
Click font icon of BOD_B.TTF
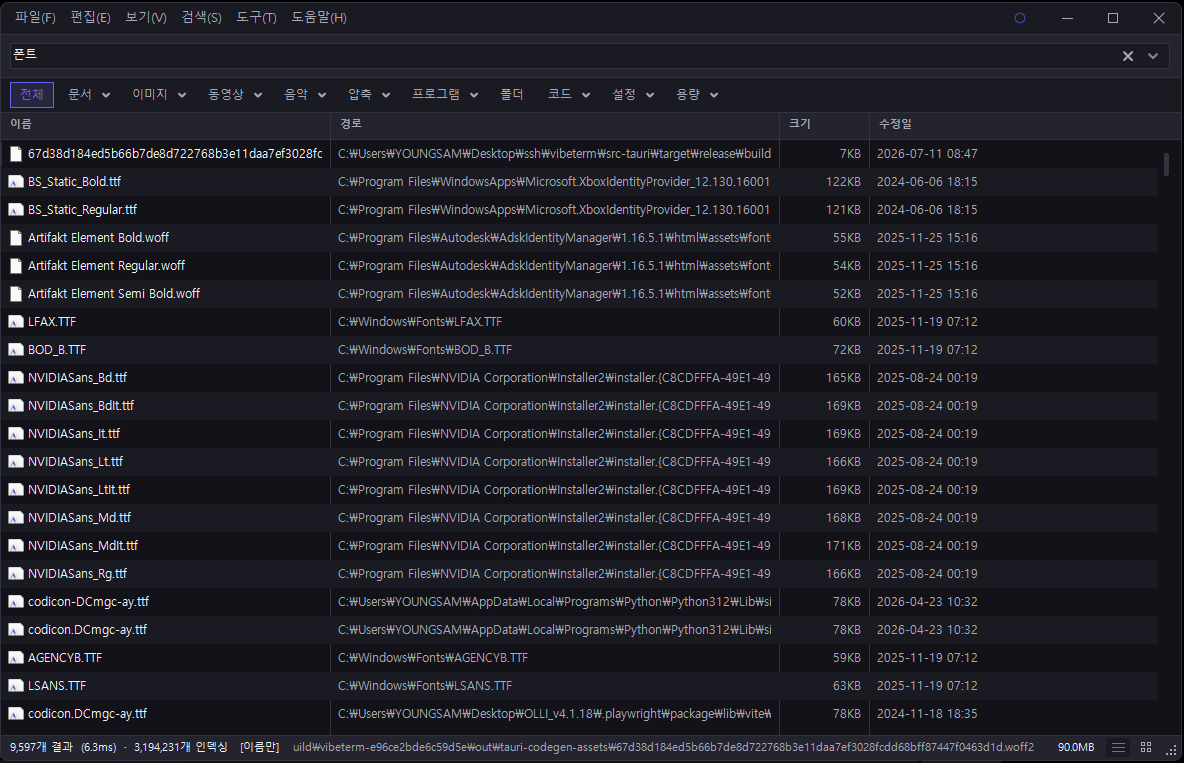(x=15, y=350)
